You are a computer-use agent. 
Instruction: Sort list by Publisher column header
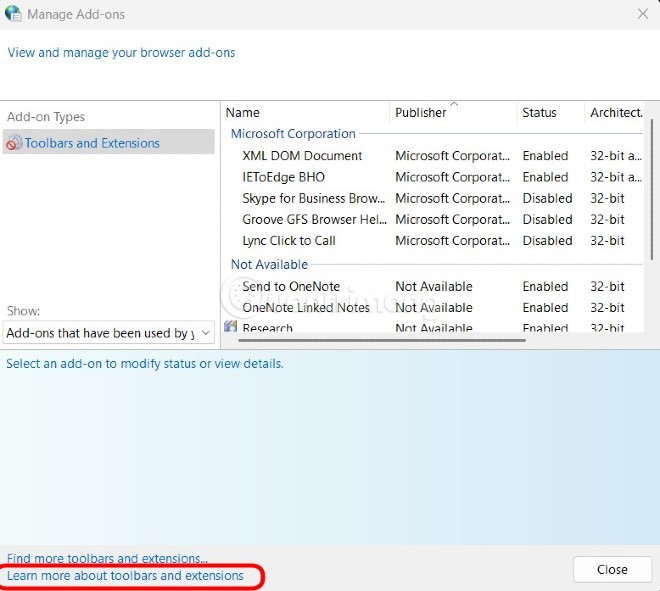coord(421,113)
